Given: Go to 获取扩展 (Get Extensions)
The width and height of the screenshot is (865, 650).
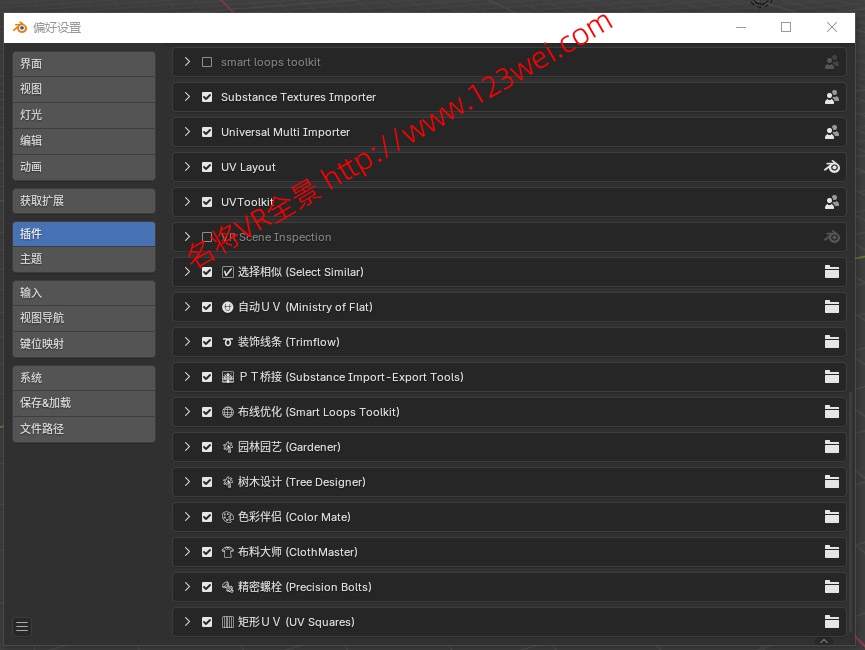Looking at the screenshot, I should pos(83,201).
